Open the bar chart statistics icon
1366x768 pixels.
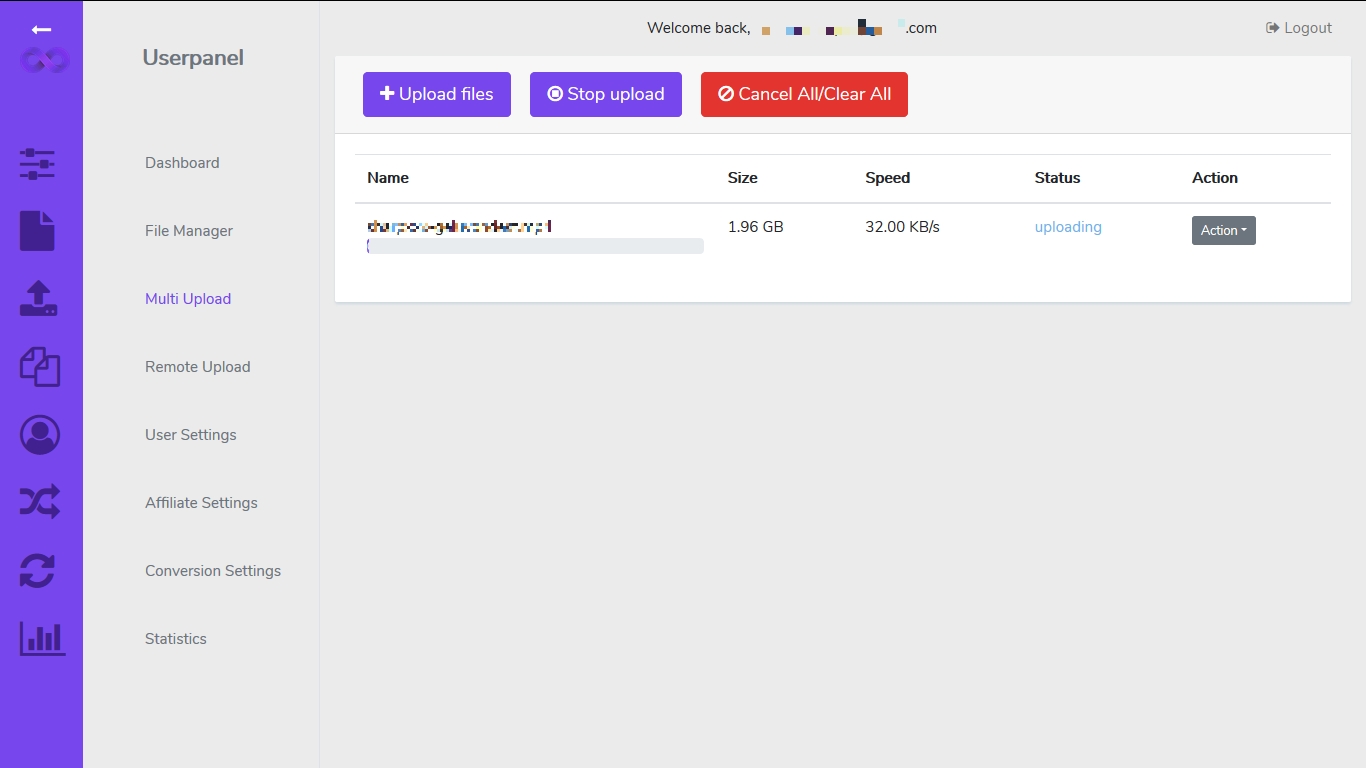(x=42, y=638)
